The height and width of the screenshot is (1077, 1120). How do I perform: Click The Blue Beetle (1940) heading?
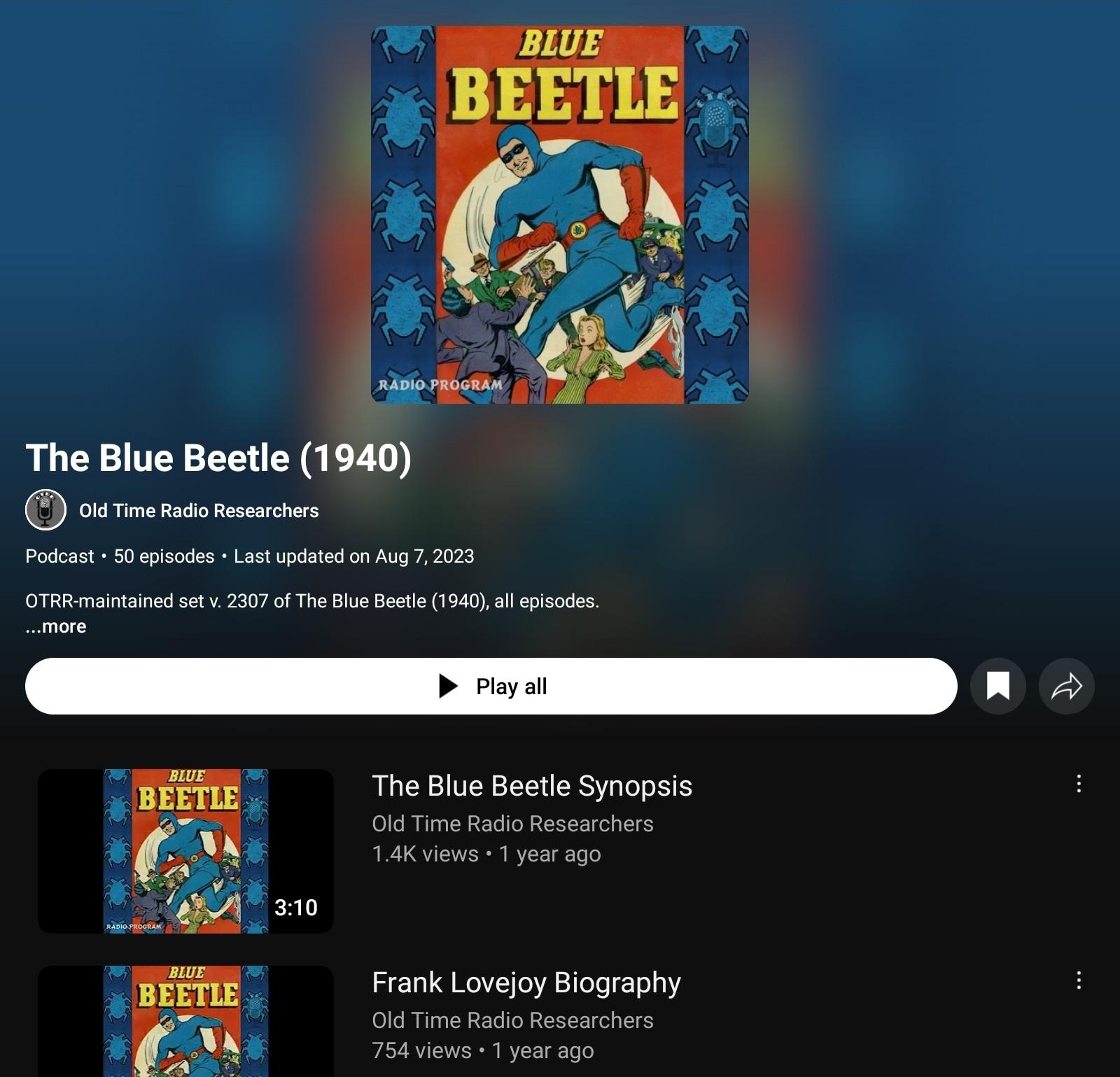[x=218, y=458]
